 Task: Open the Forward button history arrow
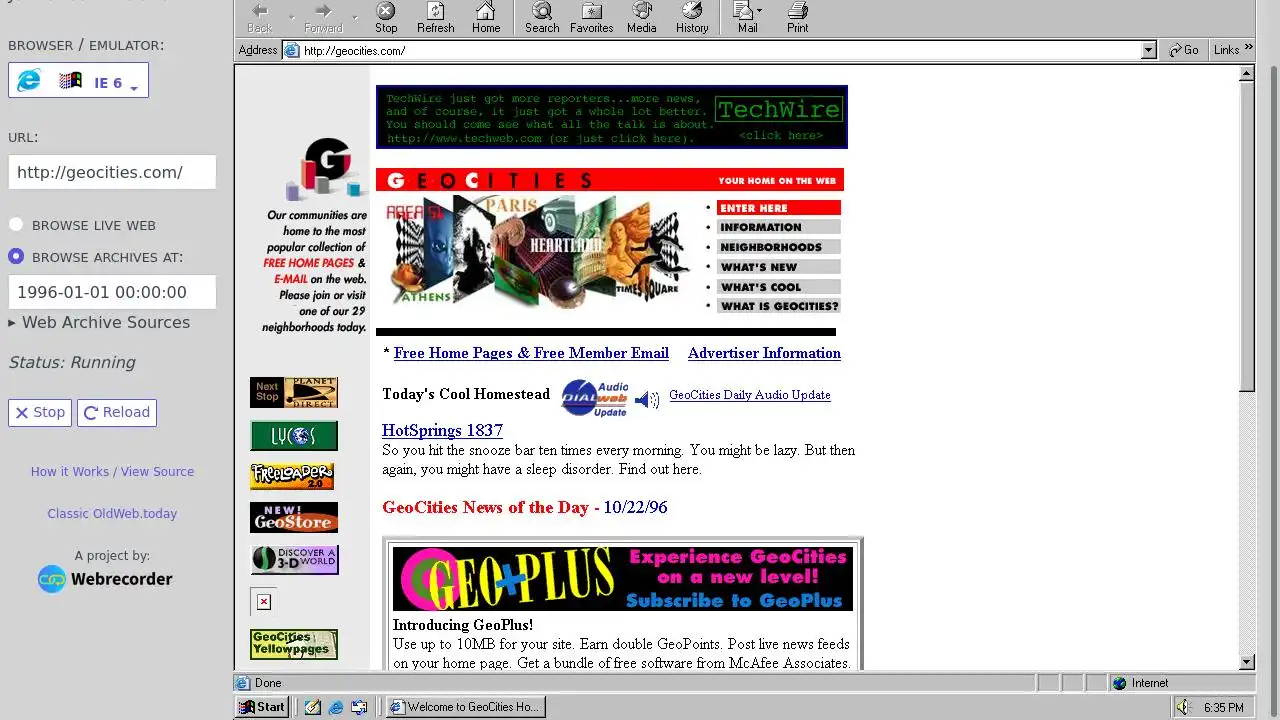[x=354, y=18]
